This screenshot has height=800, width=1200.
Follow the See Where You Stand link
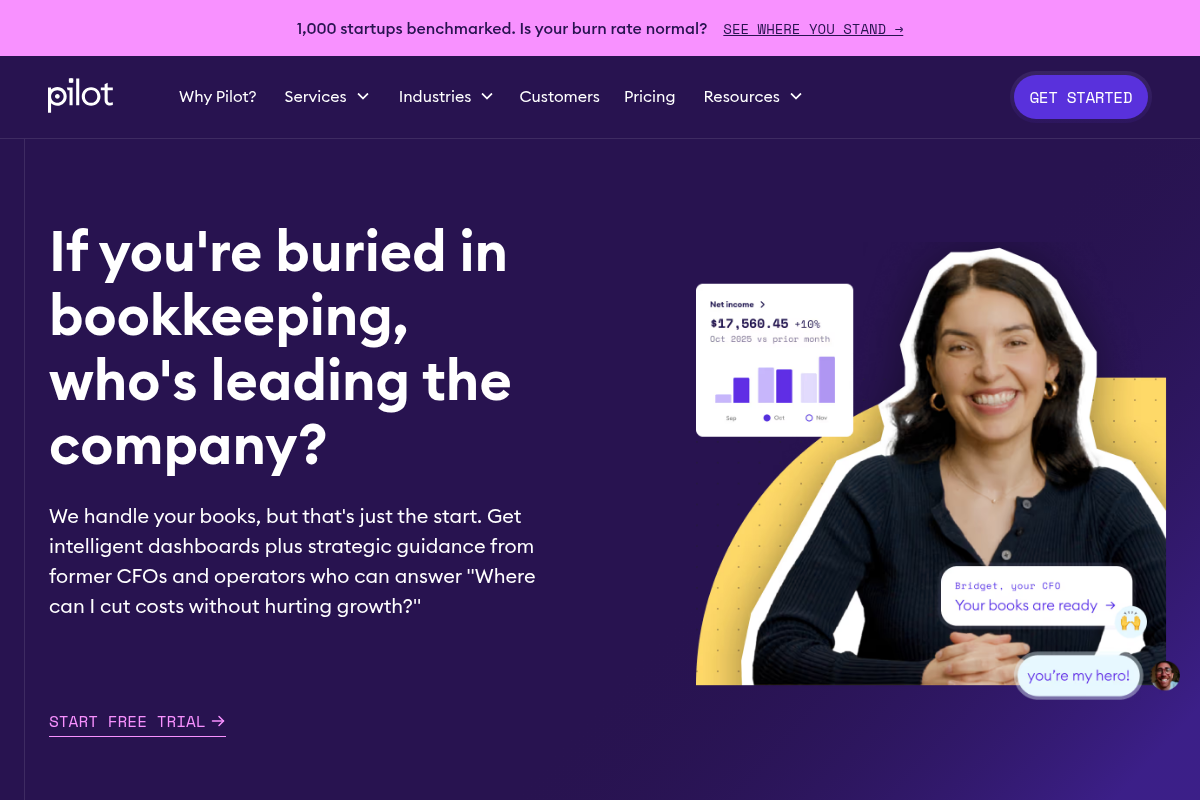[x=813, y=29]
